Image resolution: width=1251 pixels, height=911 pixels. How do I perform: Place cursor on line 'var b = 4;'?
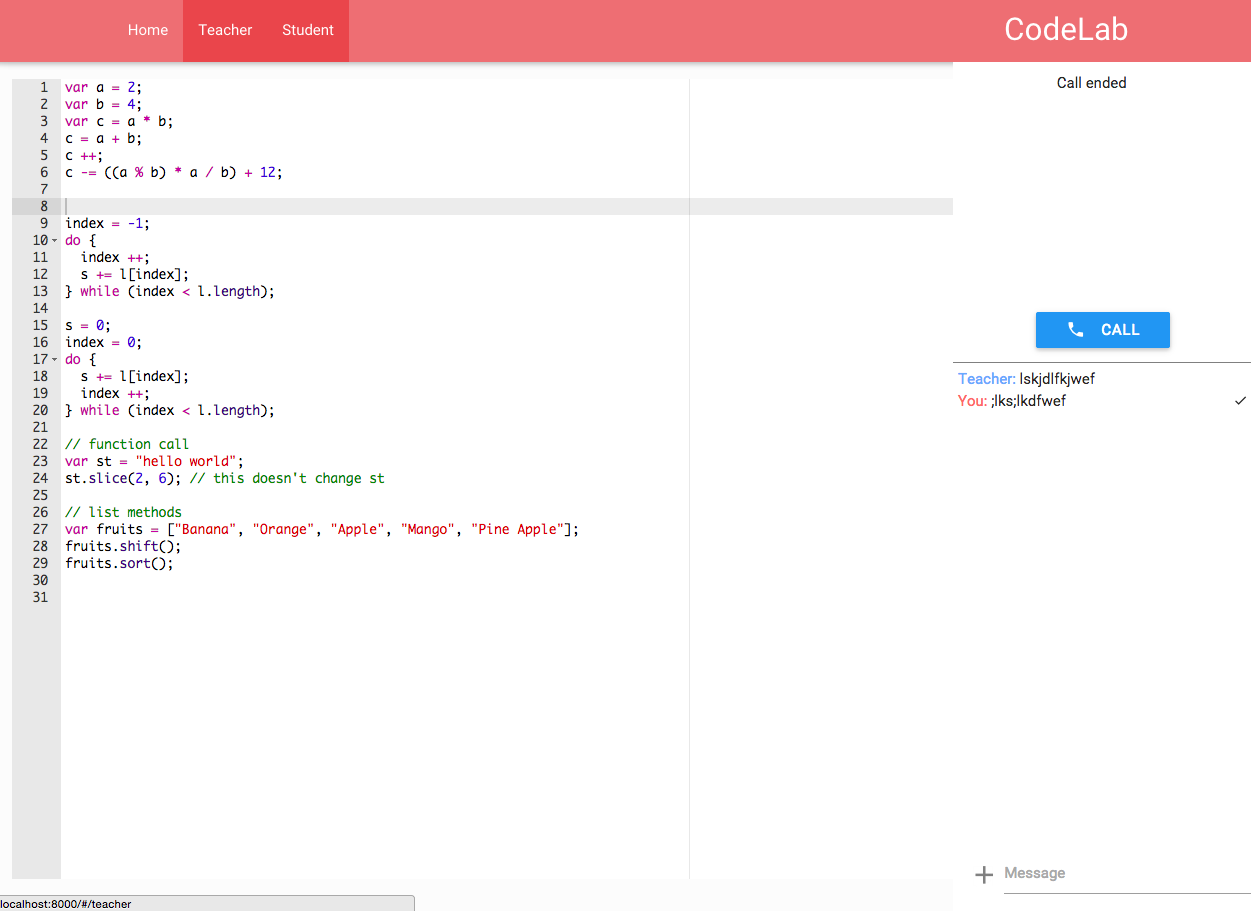[x=104, y=105]
